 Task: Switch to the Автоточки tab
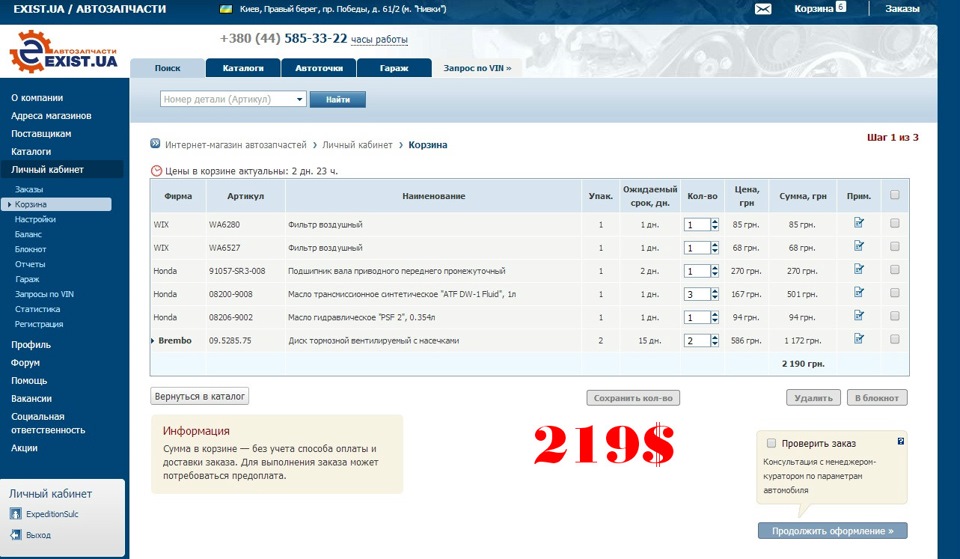click(318, 68)
